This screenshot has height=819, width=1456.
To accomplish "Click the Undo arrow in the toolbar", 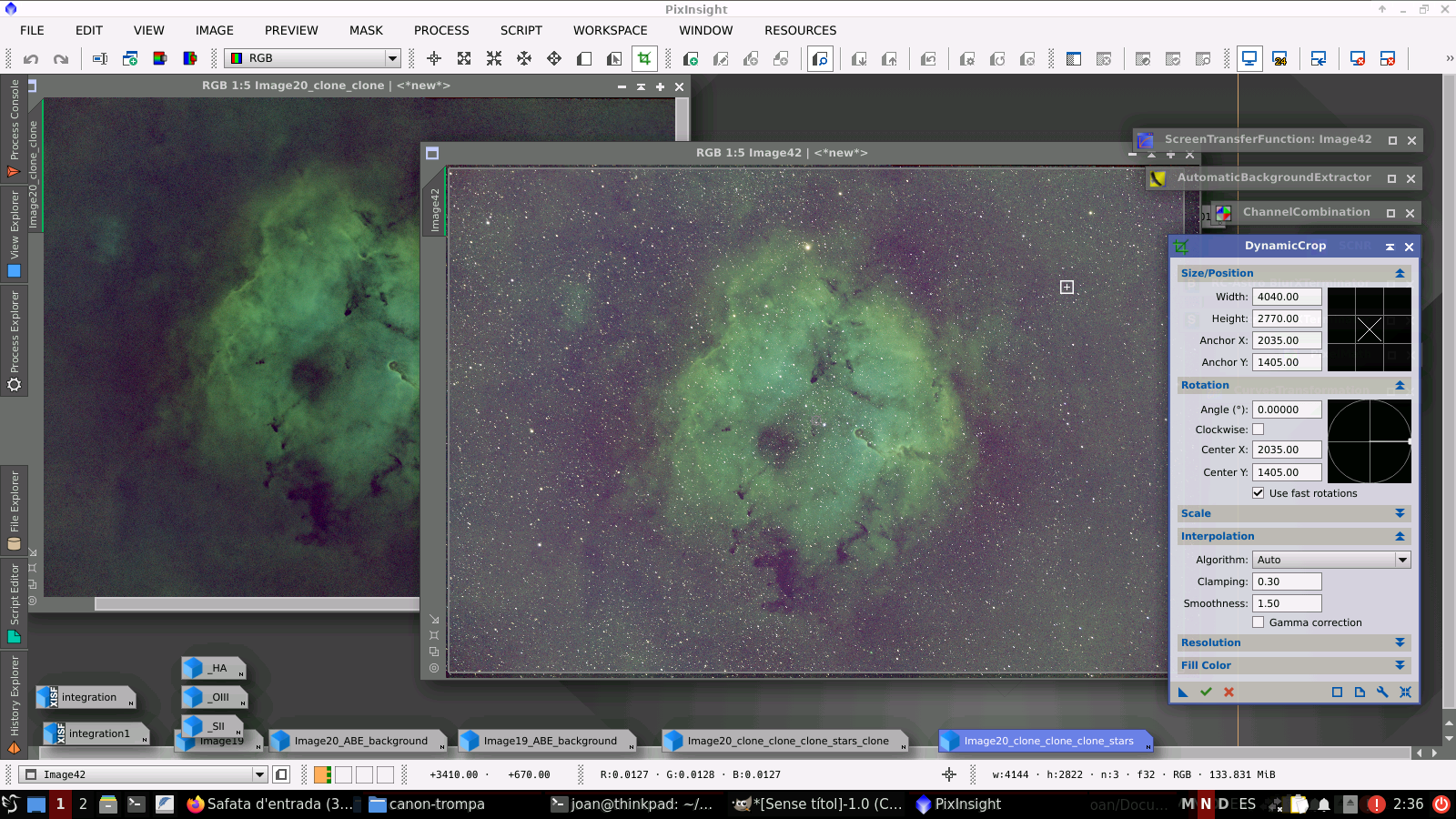I will (31, 59).
